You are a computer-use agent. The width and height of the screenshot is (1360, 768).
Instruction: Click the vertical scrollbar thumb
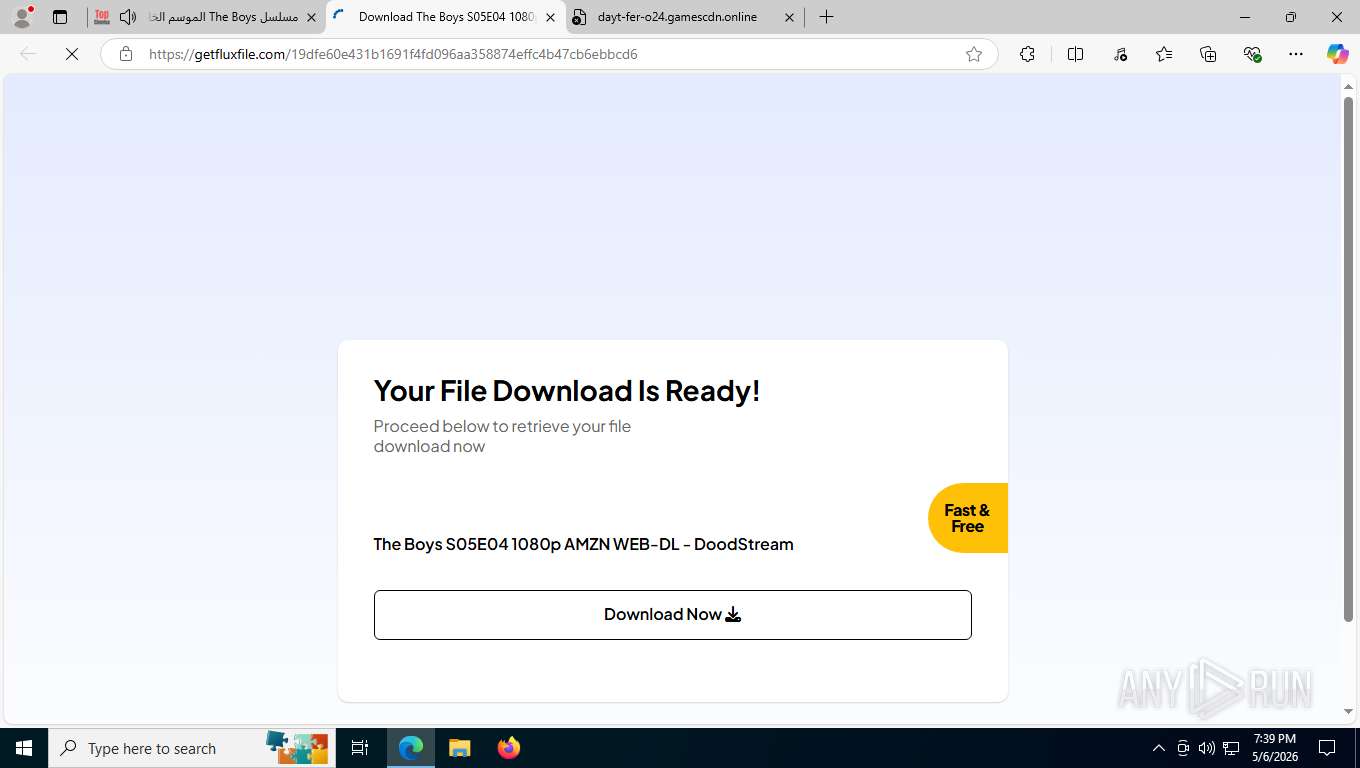click(1348, 360)
